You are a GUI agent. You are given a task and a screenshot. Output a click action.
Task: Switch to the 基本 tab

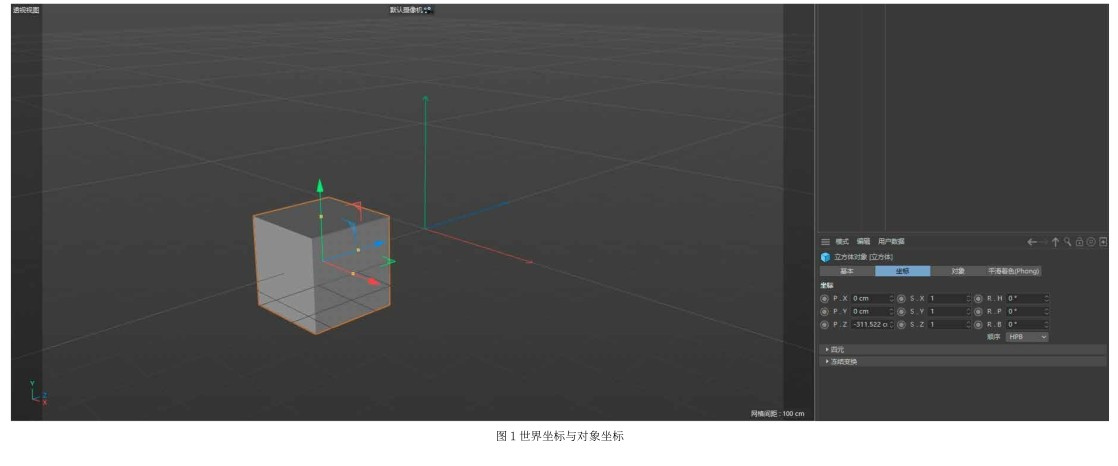(x=846, y=271)
